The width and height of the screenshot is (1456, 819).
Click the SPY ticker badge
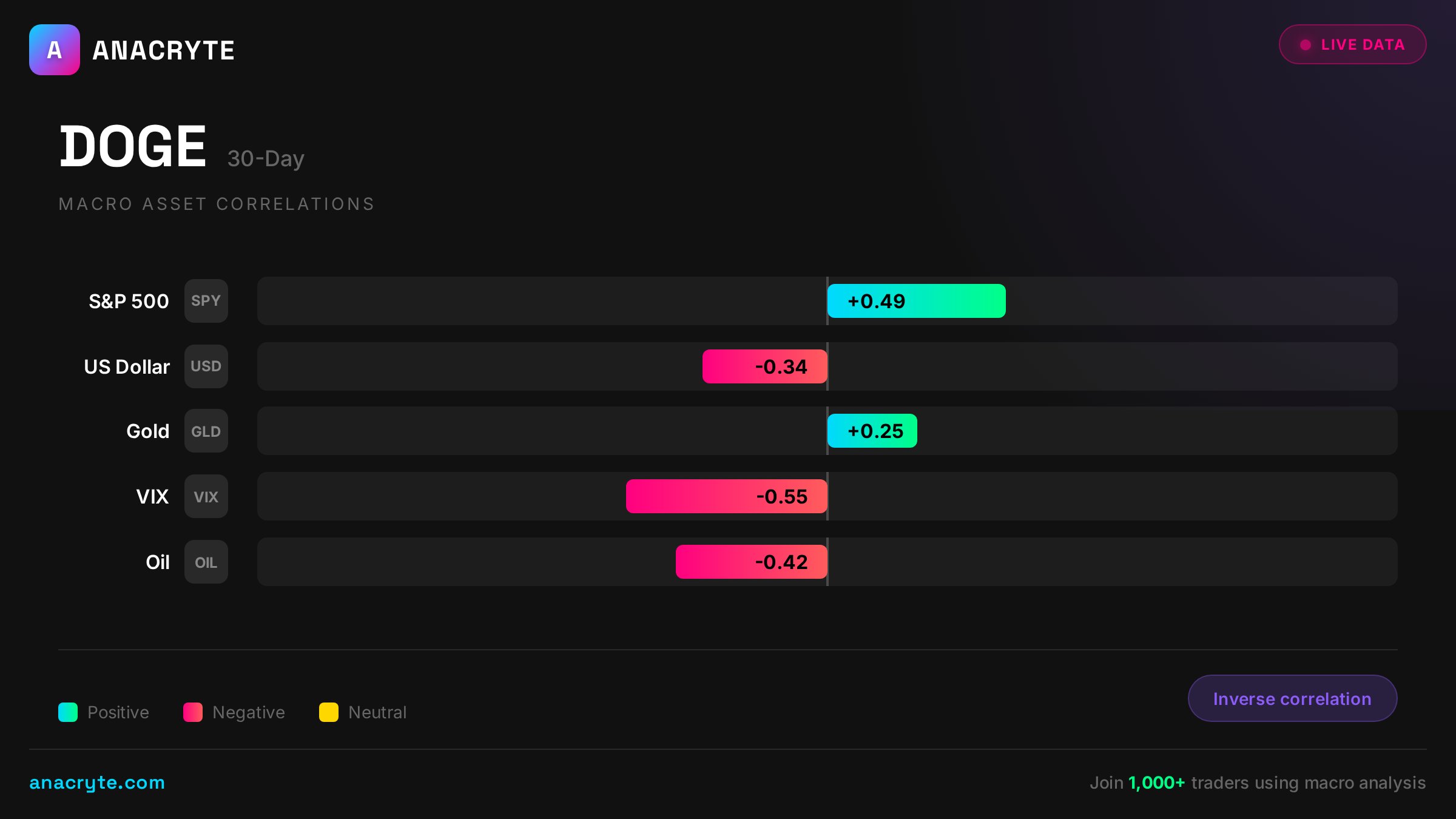click(x=206, y=301)
